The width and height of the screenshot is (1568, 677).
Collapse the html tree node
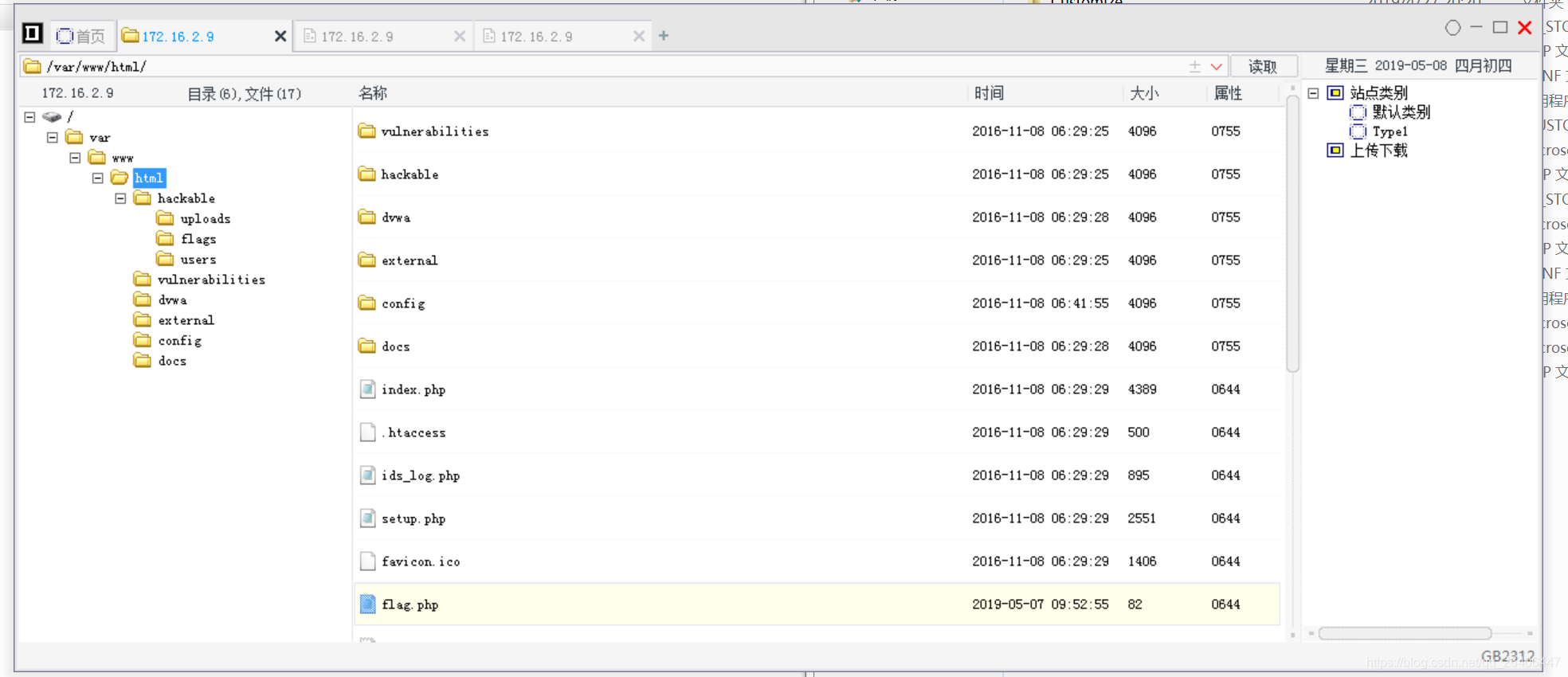(x=98, y=178)
